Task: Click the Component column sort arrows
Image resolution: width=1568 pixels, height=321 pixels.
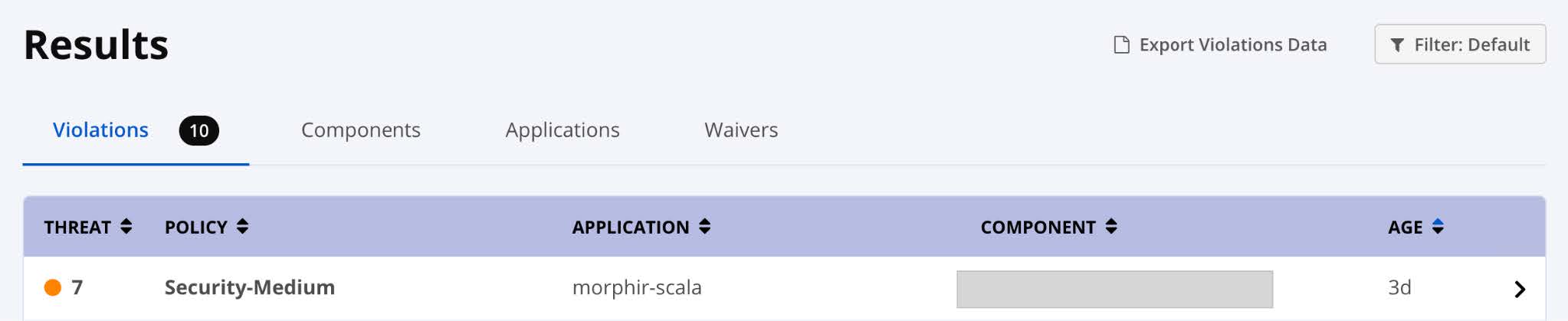Action: [1111, 227]
